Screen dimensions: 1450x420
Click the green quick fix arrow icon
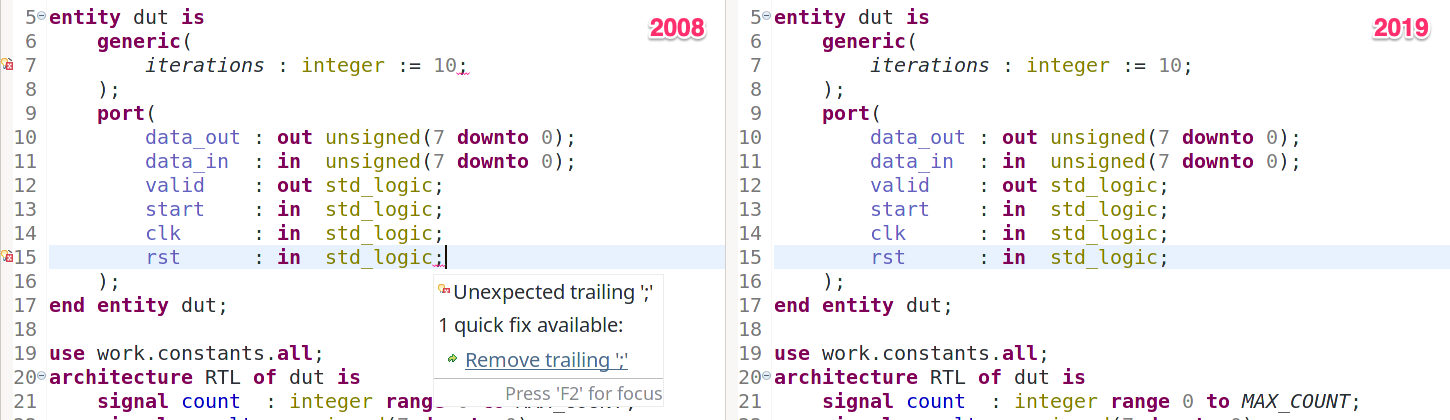(x=452, y=359)
